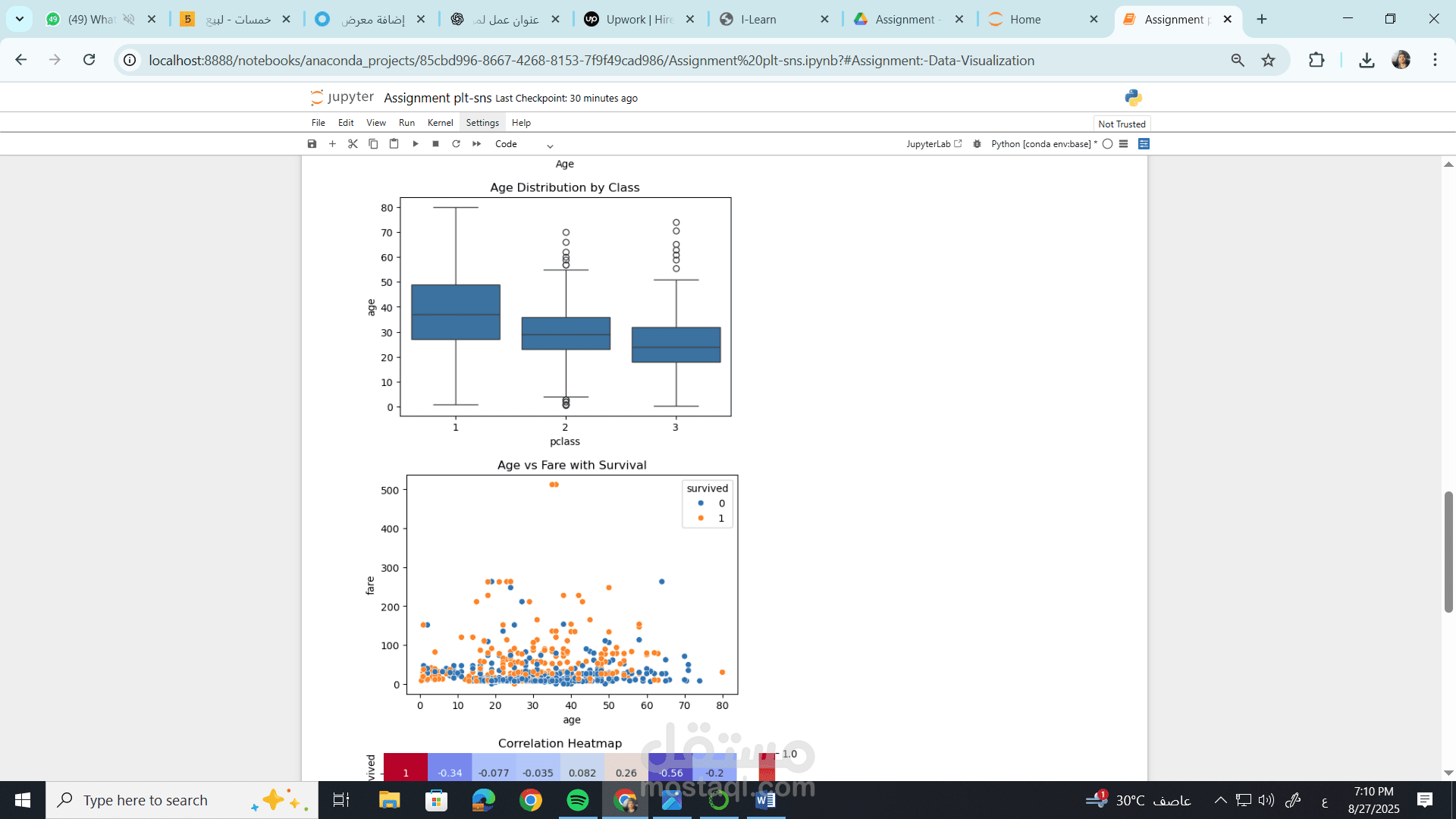Copy the selected cell with the copy icon
Image resolution: width=1456 pixels, height=819 pixels.
point(373,144)
